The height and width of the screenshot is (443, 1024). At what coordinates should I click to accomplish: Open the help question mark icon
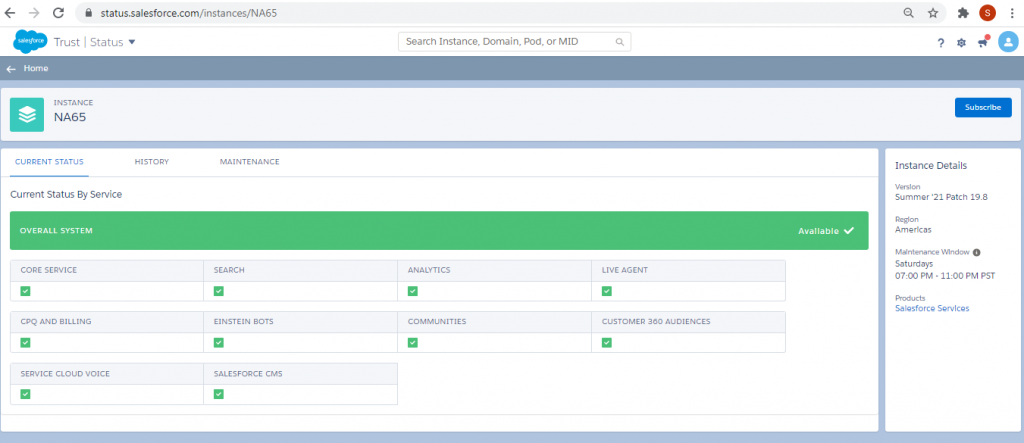pyautogui.click(x=941, y=43)
